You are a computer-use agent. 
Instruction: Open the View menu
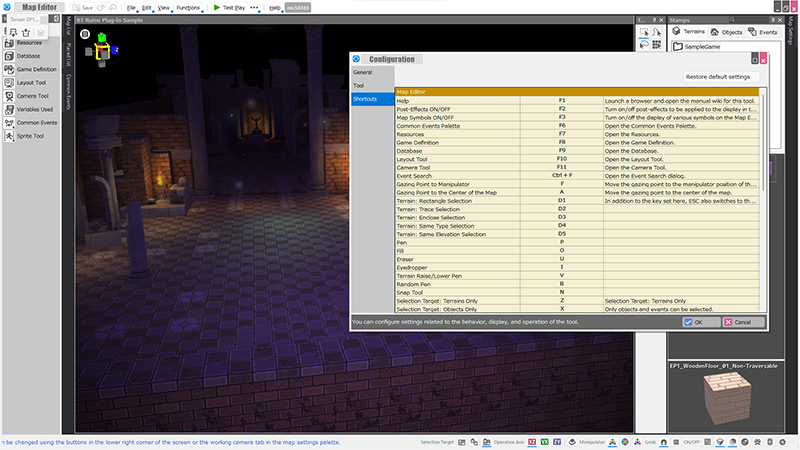(x=163, y=8)
